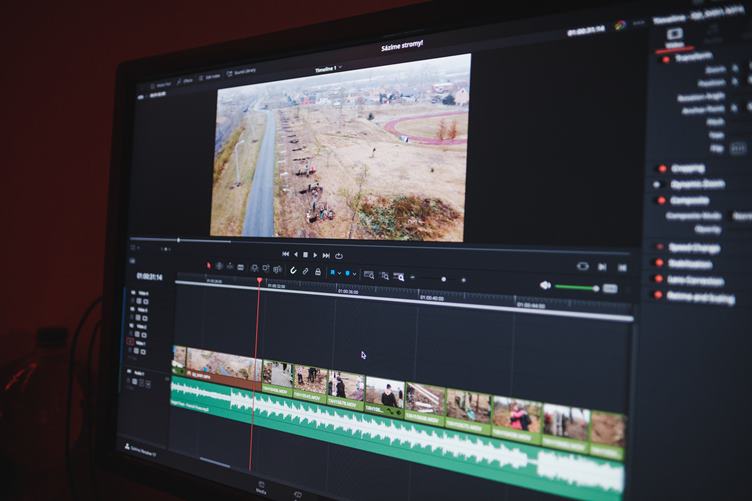
Task: Open the flag color dropdown arrow
Action: [x=339, y=273]
